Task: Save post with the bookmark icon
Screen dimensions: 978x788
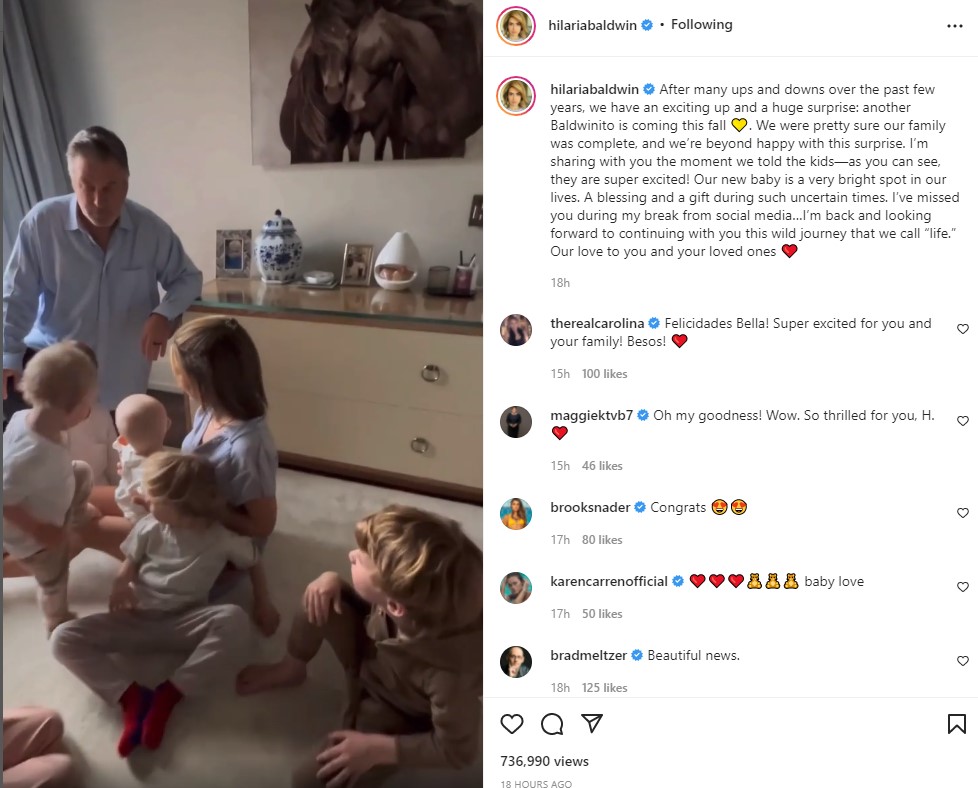Action: (x=956, y=724)
